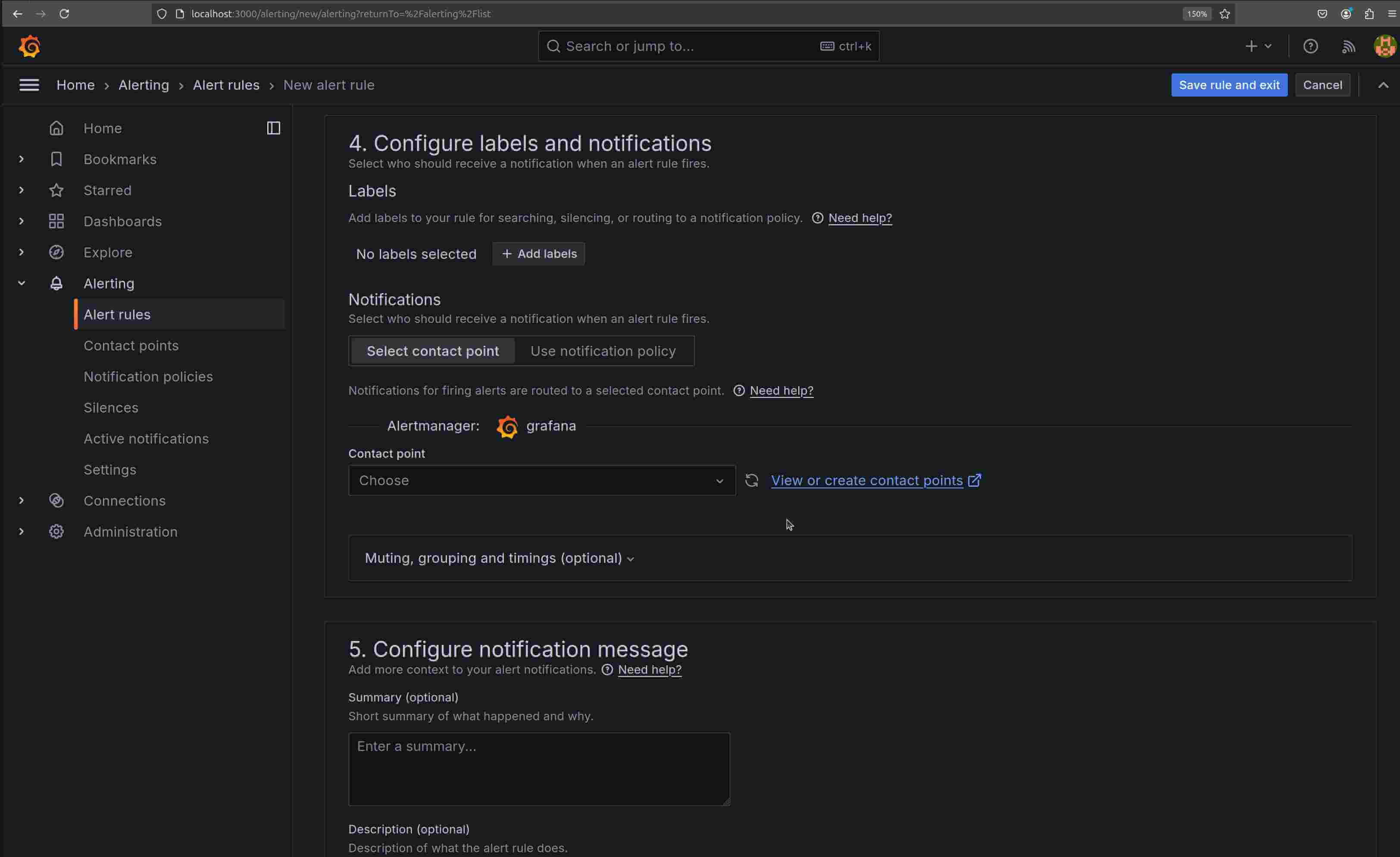The image size is (1400, 857).
Task: Toggle the hamburger mega menu icon
Action: (29, 85)
